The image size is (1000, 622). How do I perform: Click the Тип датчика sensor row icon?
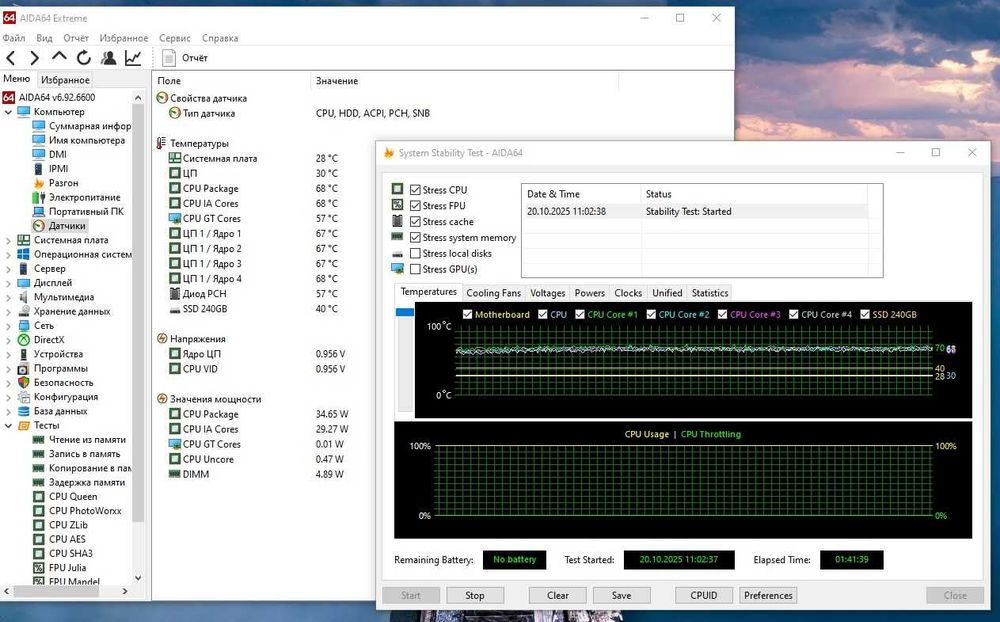coord(175,114)
